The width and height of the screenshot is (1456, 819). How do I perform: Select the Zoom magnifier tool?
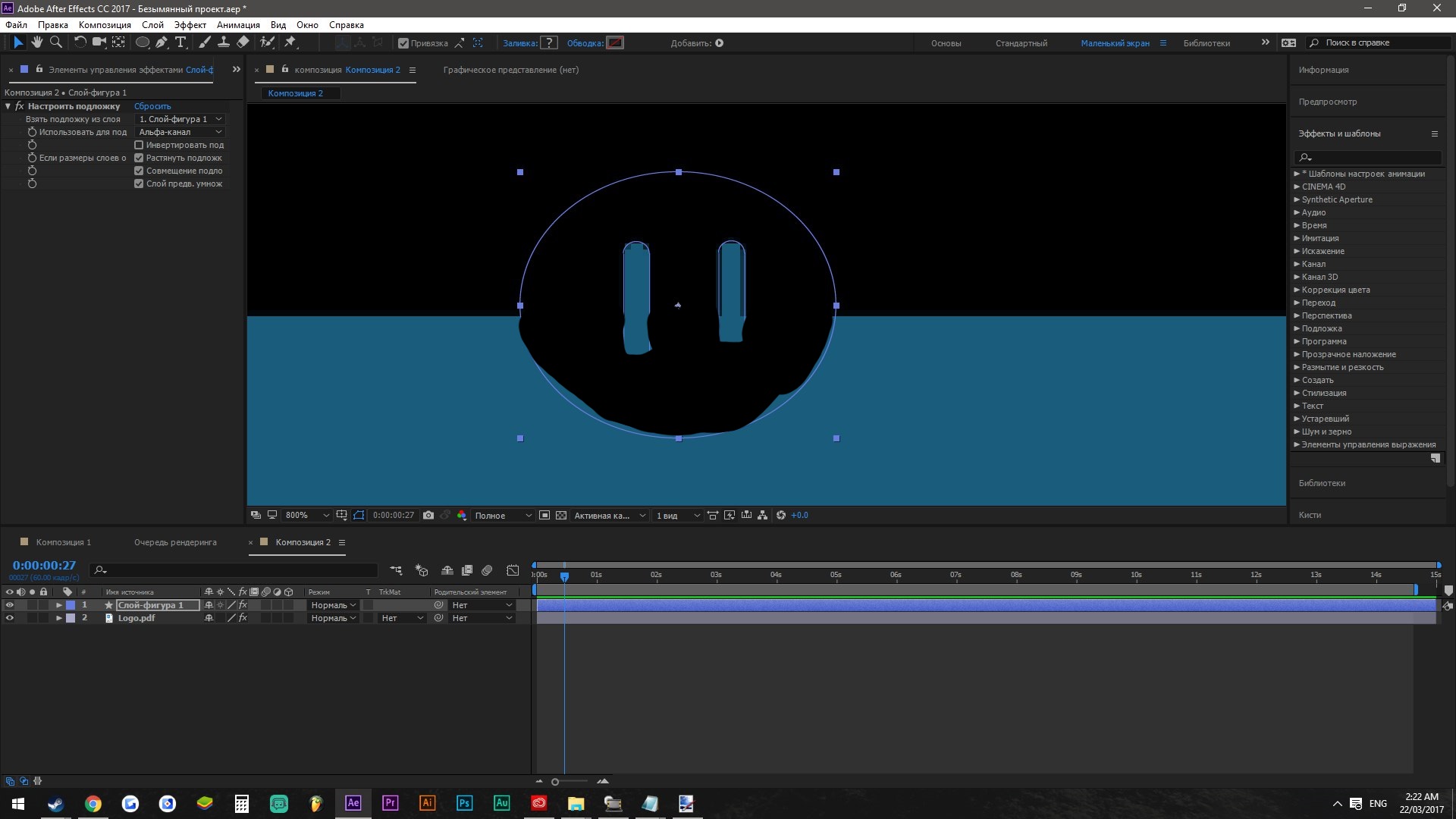(x=55, y=42)
